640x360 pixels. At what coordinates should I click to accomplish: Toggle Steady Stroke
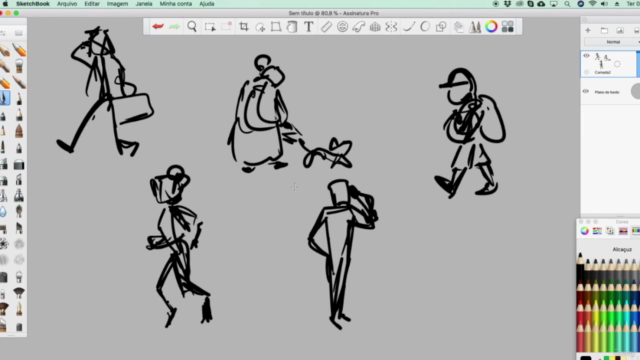coord(409,27)
